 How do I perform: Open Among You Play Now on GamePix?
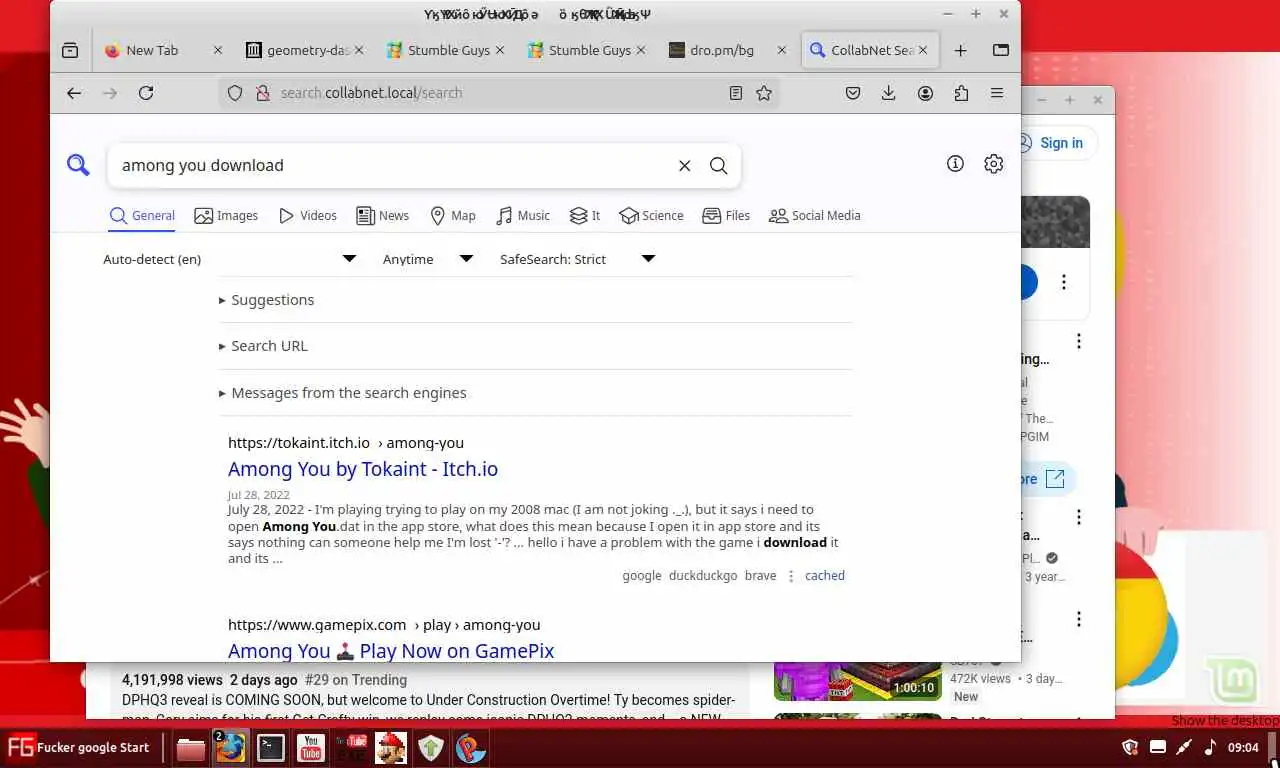coord(391,651)
